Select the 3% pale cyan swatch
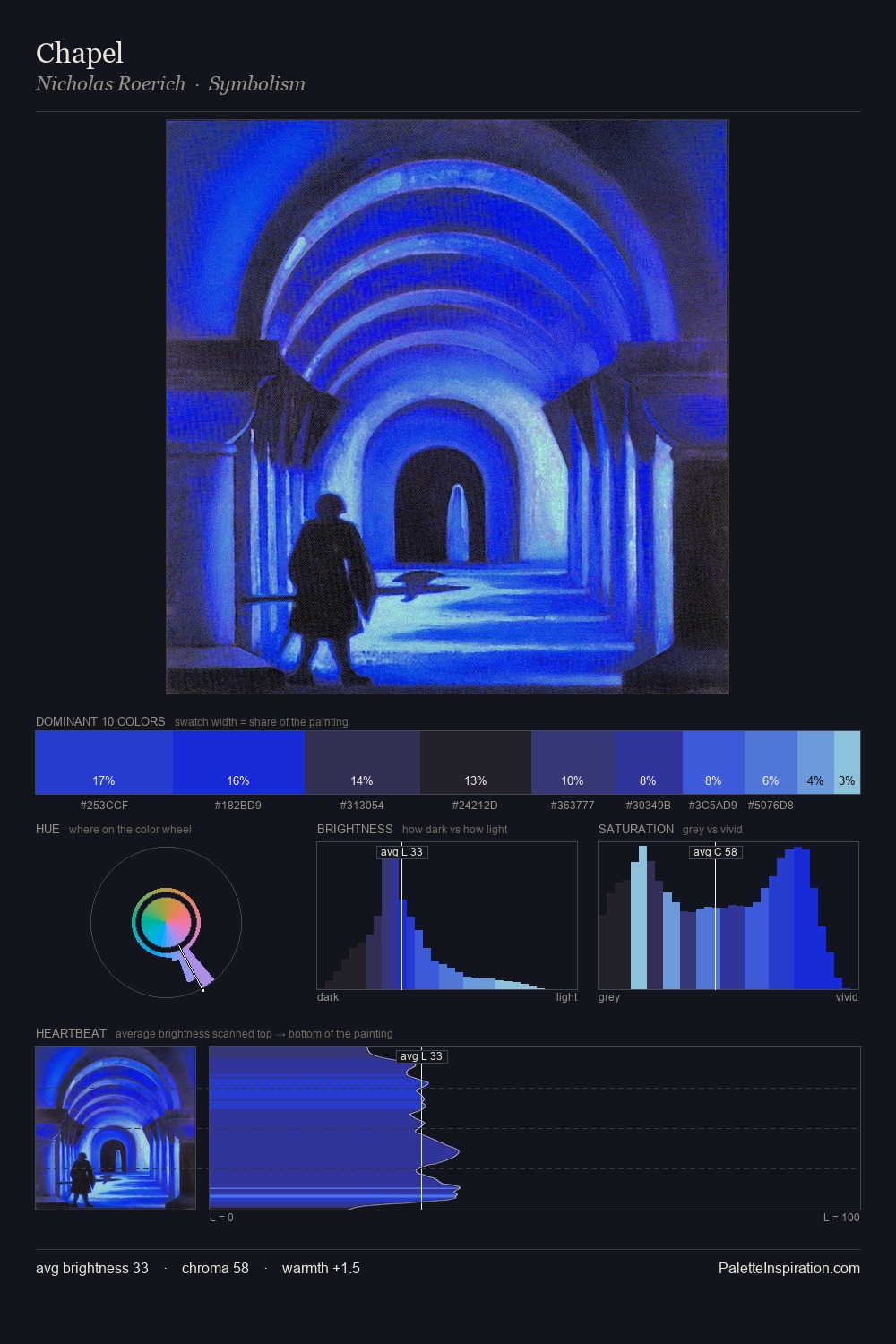Viewport: 896px width, 1344px height. [x=847, y=762]
